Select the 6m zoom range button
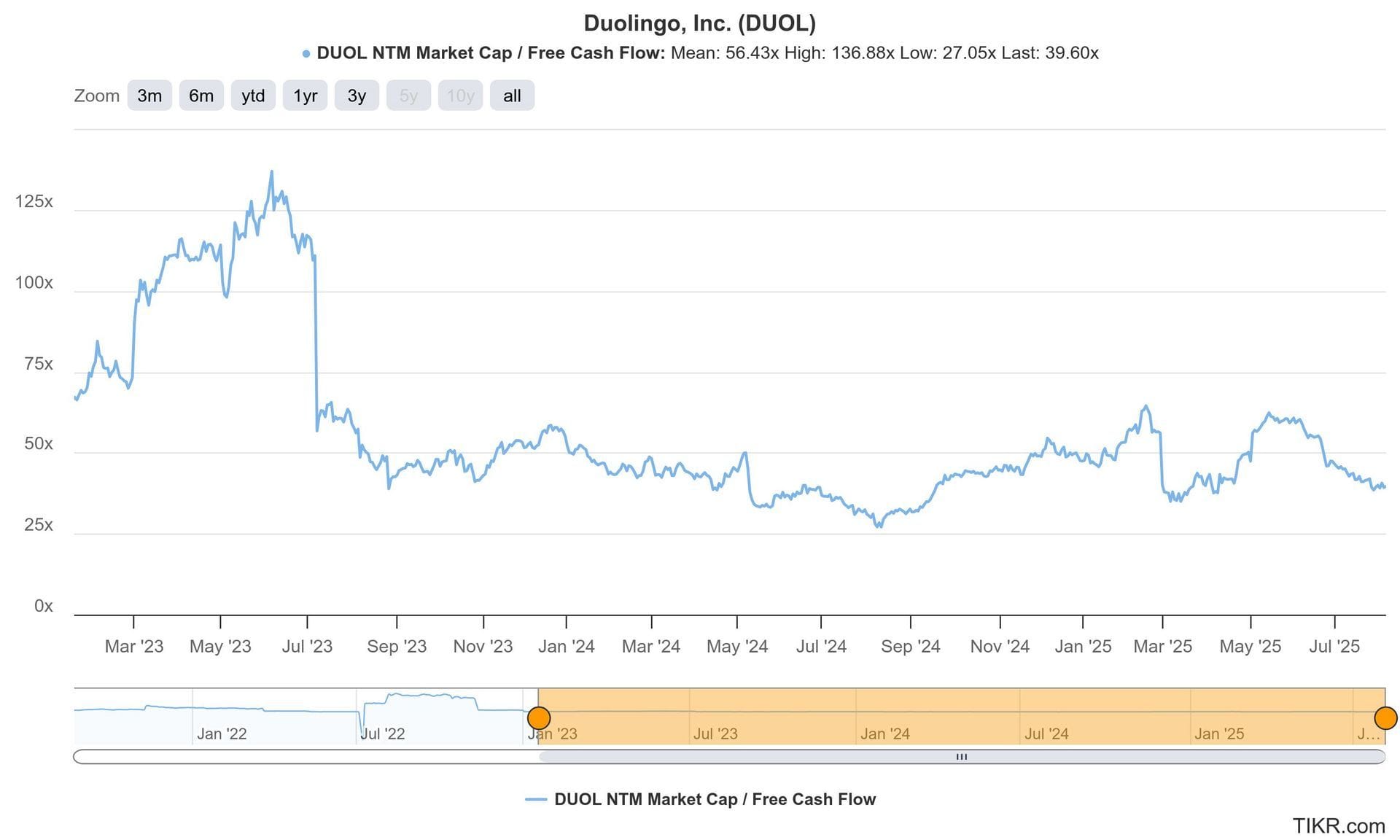The height and width of the screenshot is (840, 1400). point(201,96)
